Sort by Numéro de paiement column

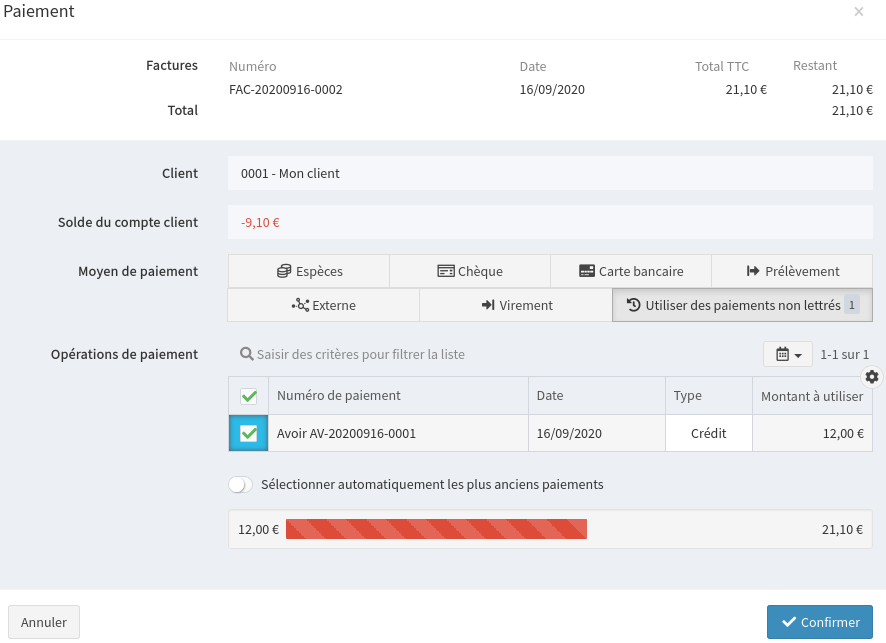pos(339,395)
